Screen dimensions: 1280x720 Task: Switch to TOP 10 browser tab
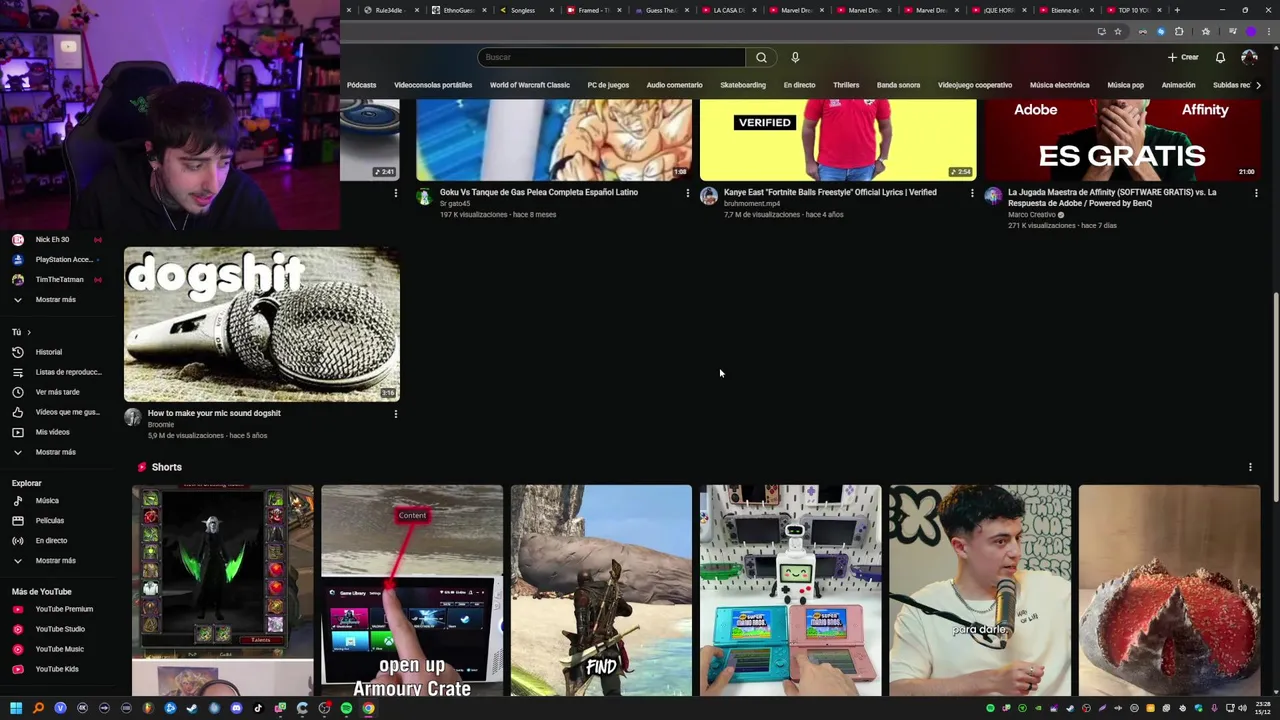pyautogui.click(x=1133, y=10)
